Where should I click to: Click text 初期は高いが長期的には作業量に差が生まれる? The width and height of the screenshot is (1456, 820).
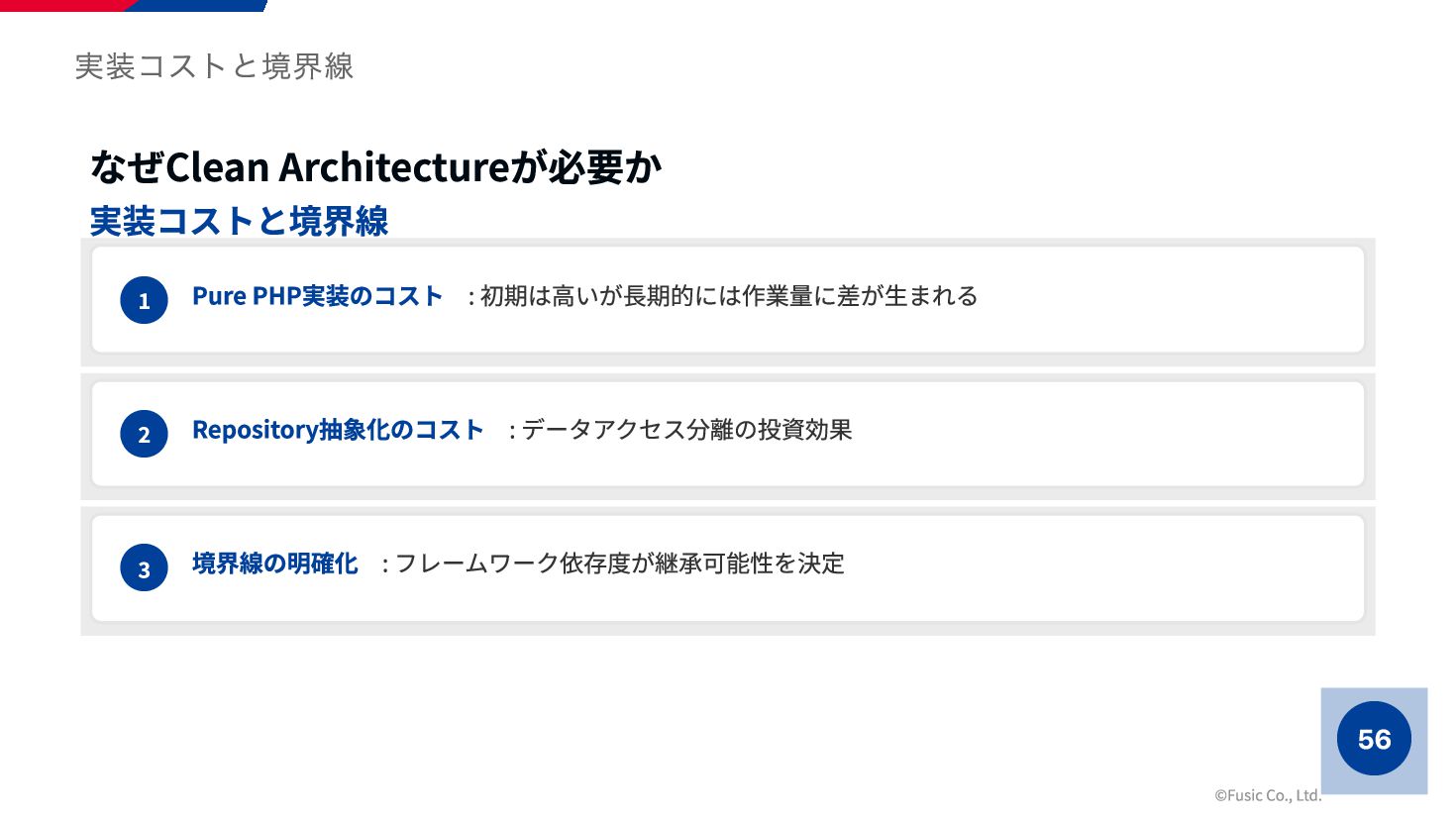[729, 296]
